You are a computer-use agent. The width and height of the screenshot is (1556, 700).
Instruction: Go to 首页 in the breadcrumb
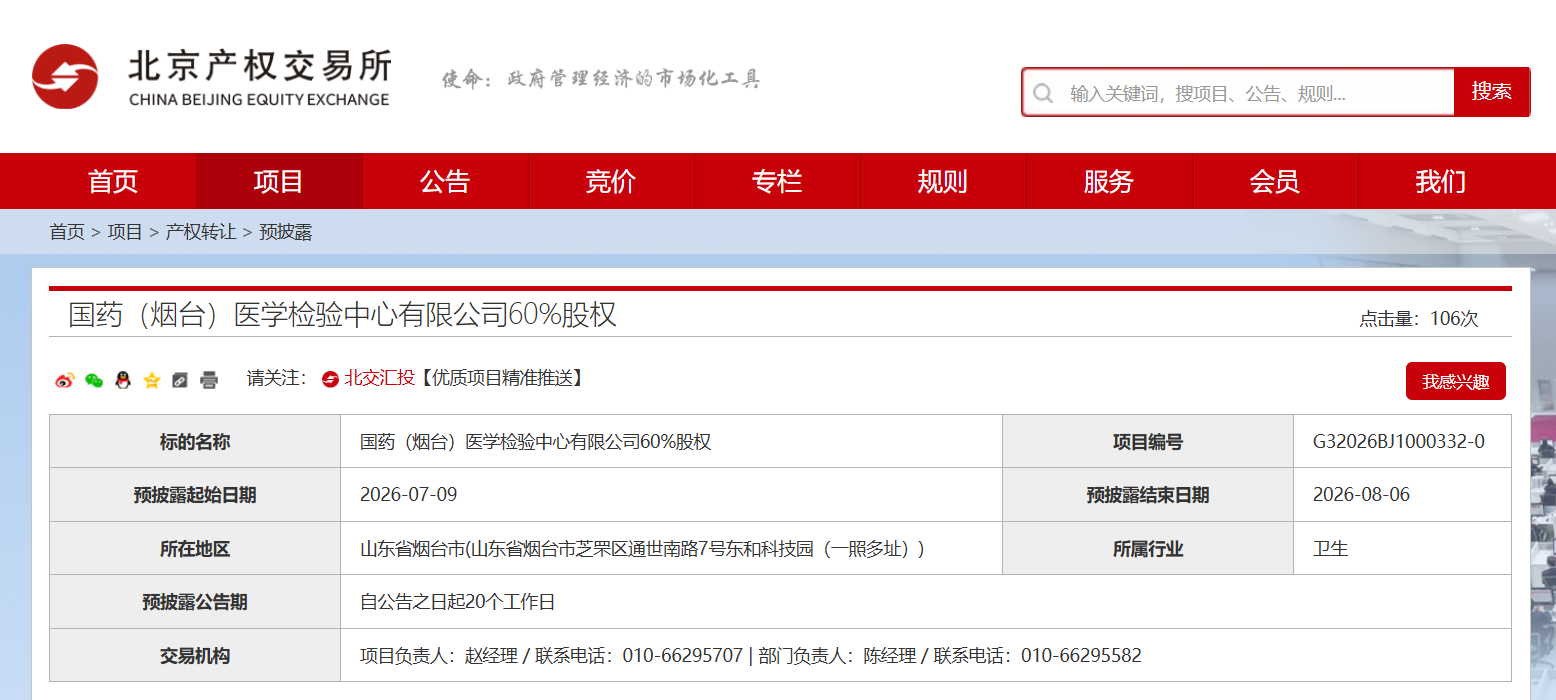pos(67,232)
